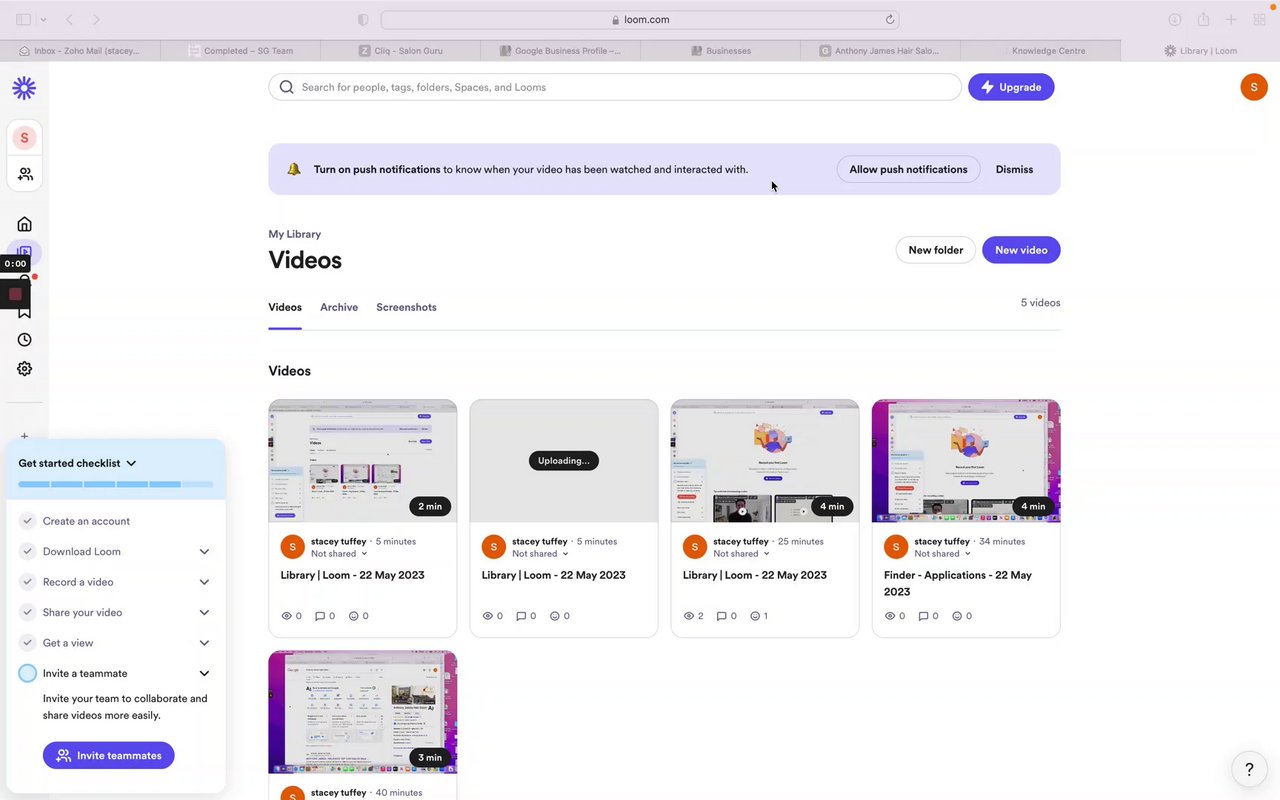This screenshot has width=1280, height=800.
Task: Switch to the Knowledge Centre browser tab
Action: point(1040,50)
